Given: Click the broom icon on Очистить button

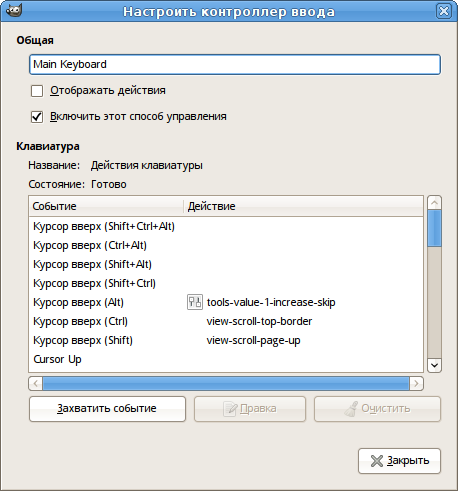Looking at the screenshot, I should click(351, 409).
